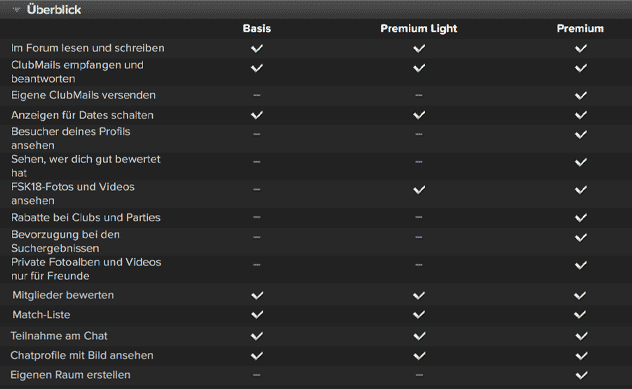Select the Basis column header

(x=257, y=29)
